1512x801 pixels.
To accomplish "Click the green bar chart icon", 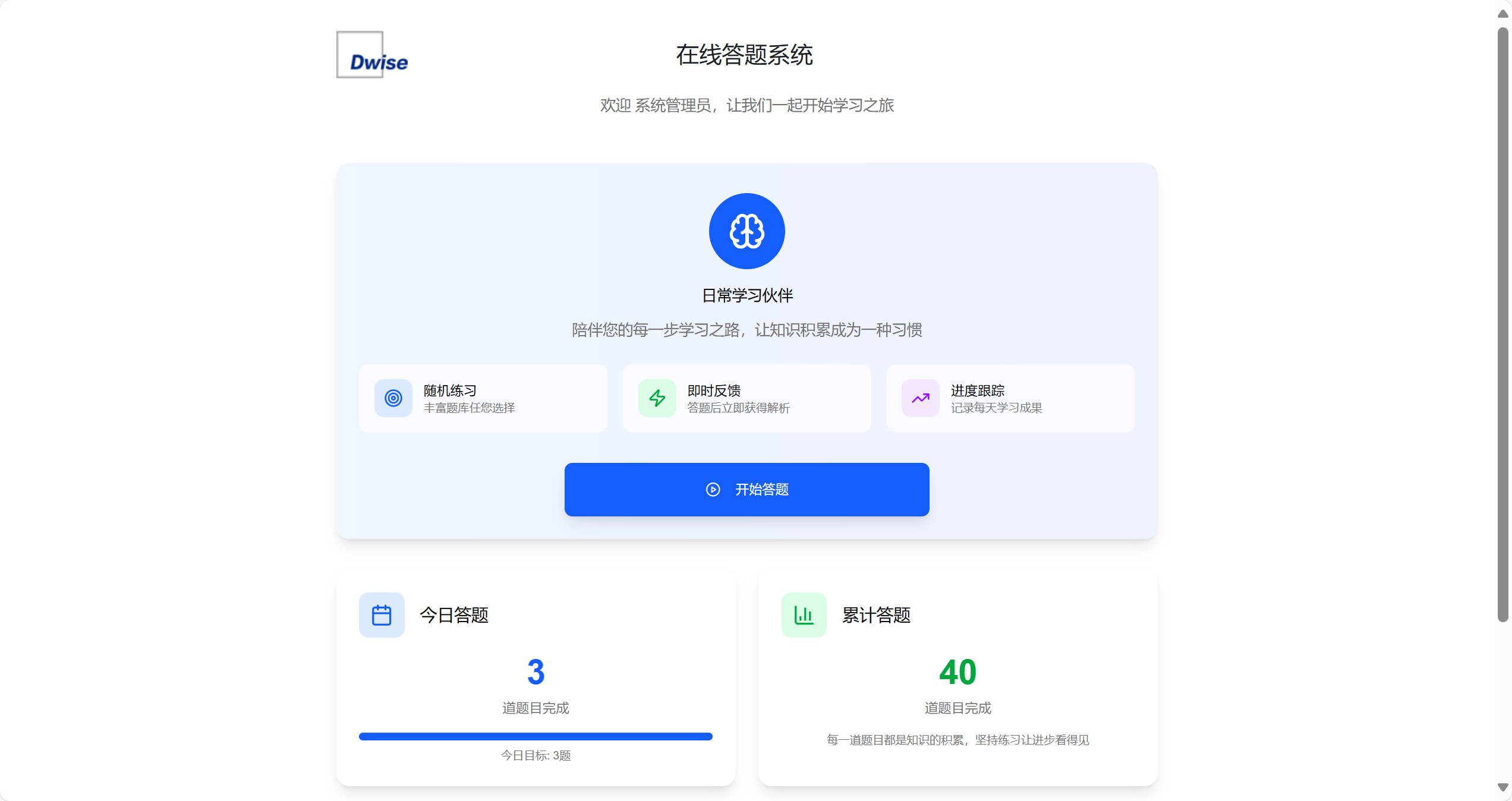I will point(804,615).
